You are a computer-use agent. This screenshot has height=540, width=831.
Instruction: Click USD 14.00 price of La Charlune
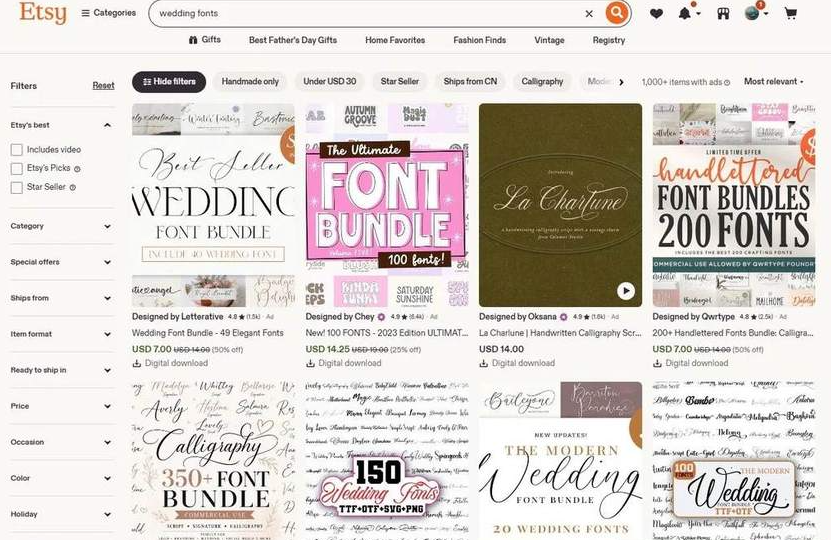501,349
